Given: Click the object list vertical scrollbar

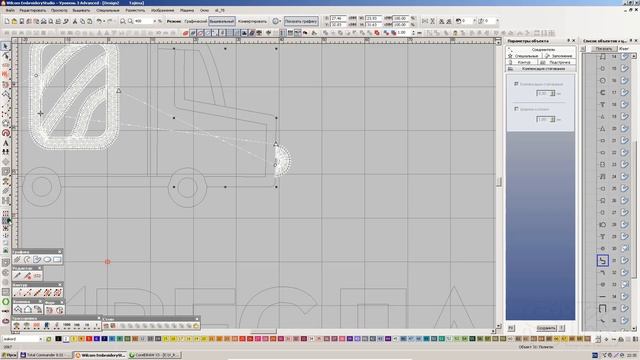Looking at the screenshot, I should point(634,192).
